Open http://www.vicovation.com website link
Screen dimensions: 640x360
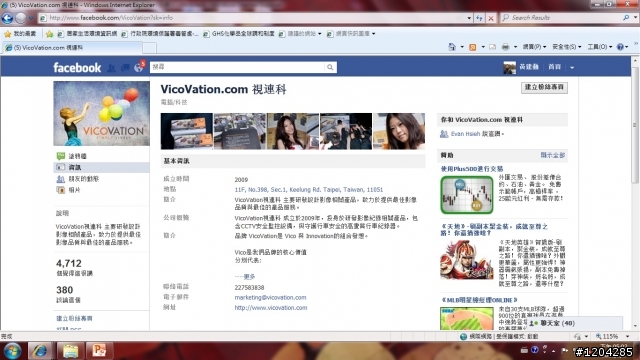pyautogui.click(x=271, y=308)
